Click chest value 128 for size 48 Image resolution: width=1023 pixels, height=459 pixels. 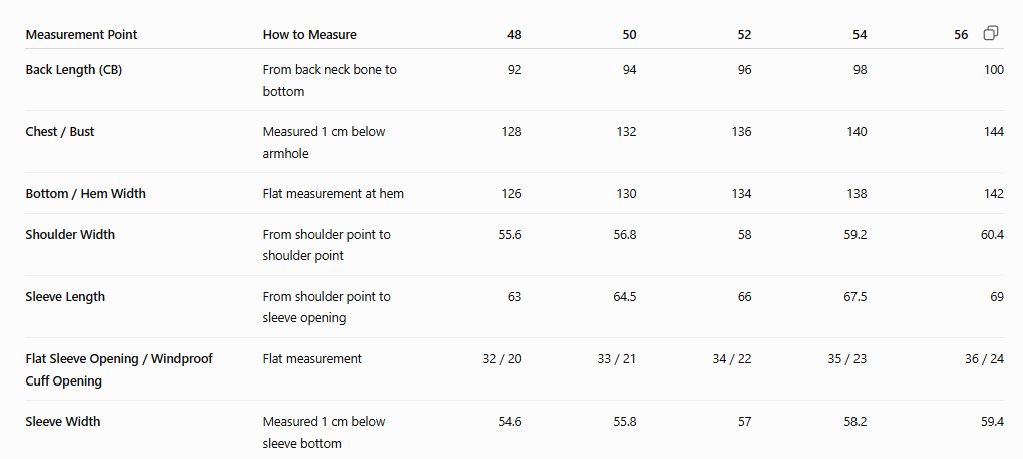tap(512, 132)
